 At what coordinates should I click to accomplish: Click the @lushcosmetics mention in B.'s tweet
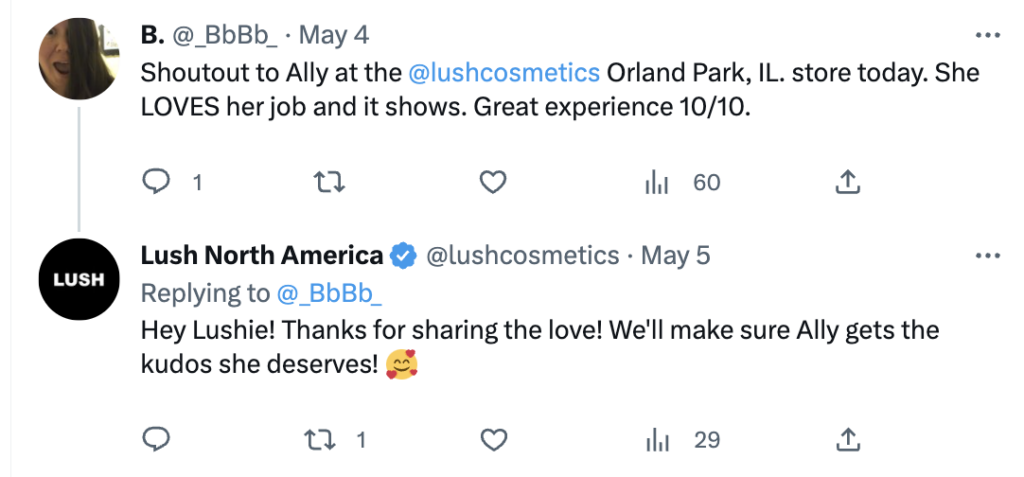tap(504, 73)
